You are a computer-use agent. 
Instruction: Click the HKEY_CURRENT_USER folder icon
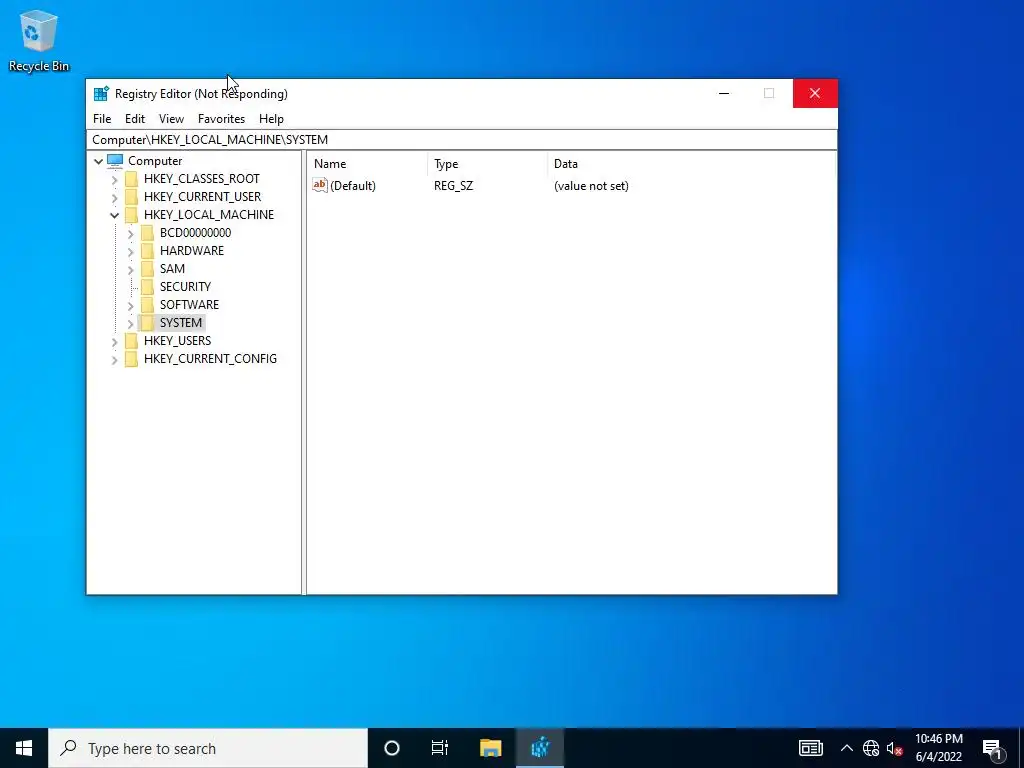(x=131, y=197)
